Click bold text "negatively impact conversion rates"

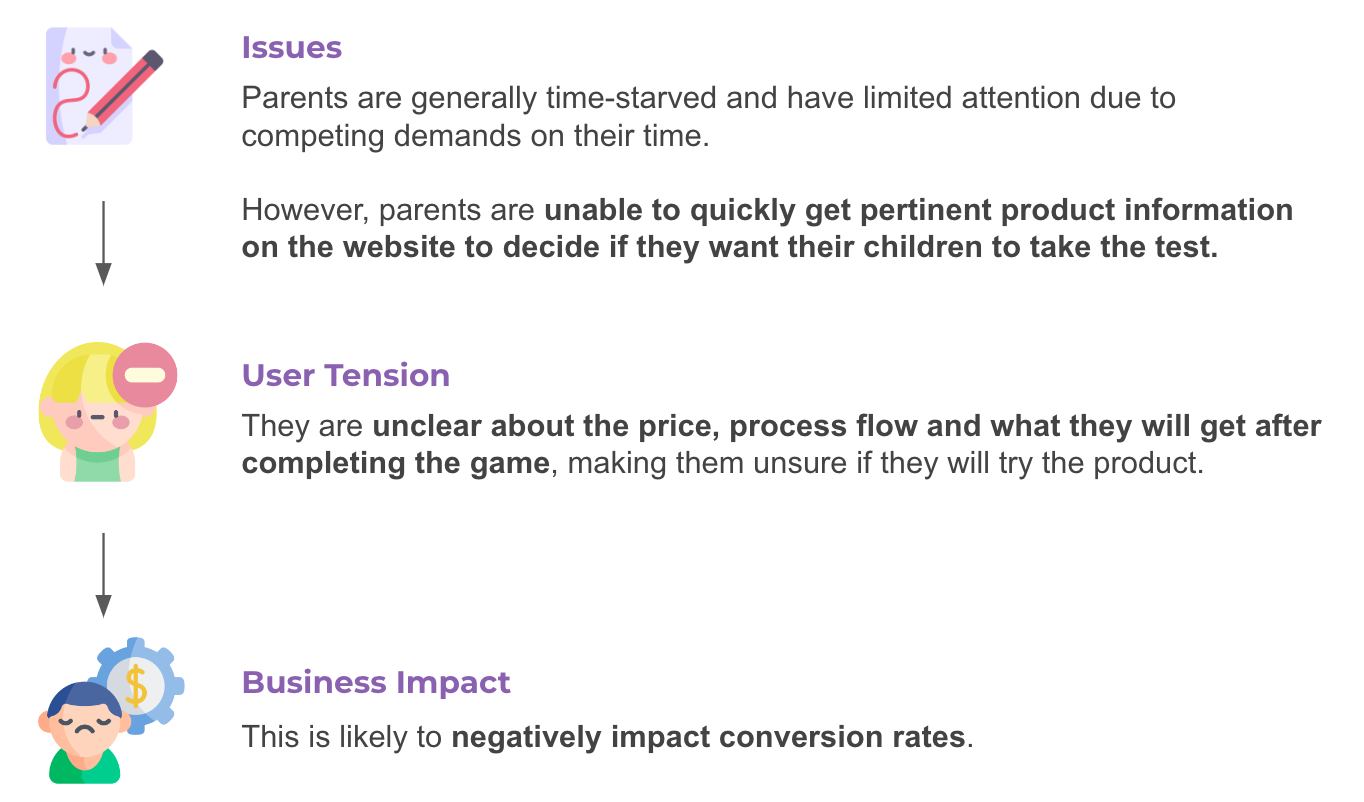[x=708, y=738]
